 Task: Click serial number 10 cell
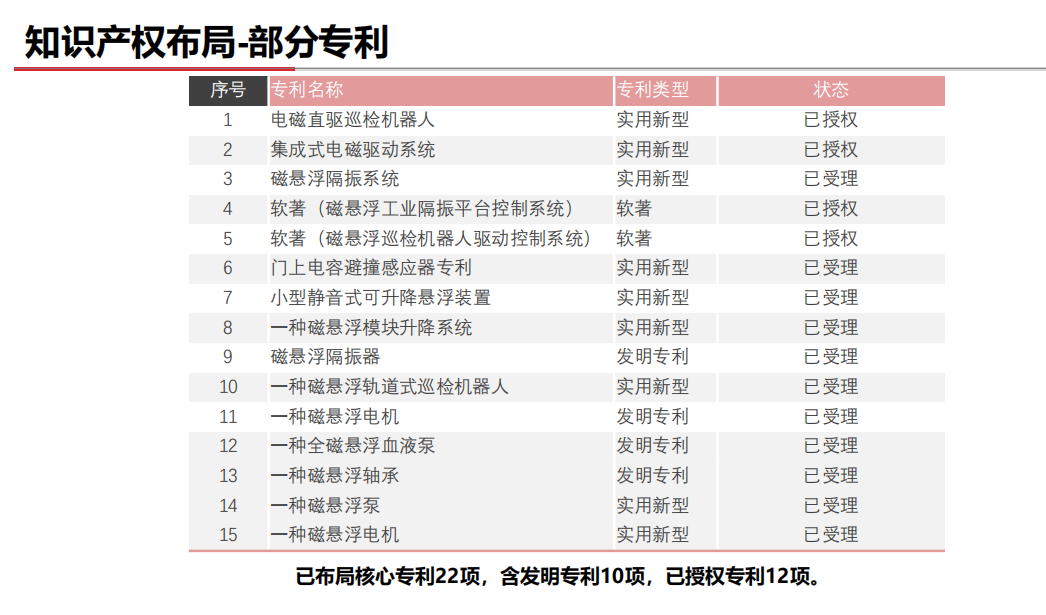tap(228, 387)
